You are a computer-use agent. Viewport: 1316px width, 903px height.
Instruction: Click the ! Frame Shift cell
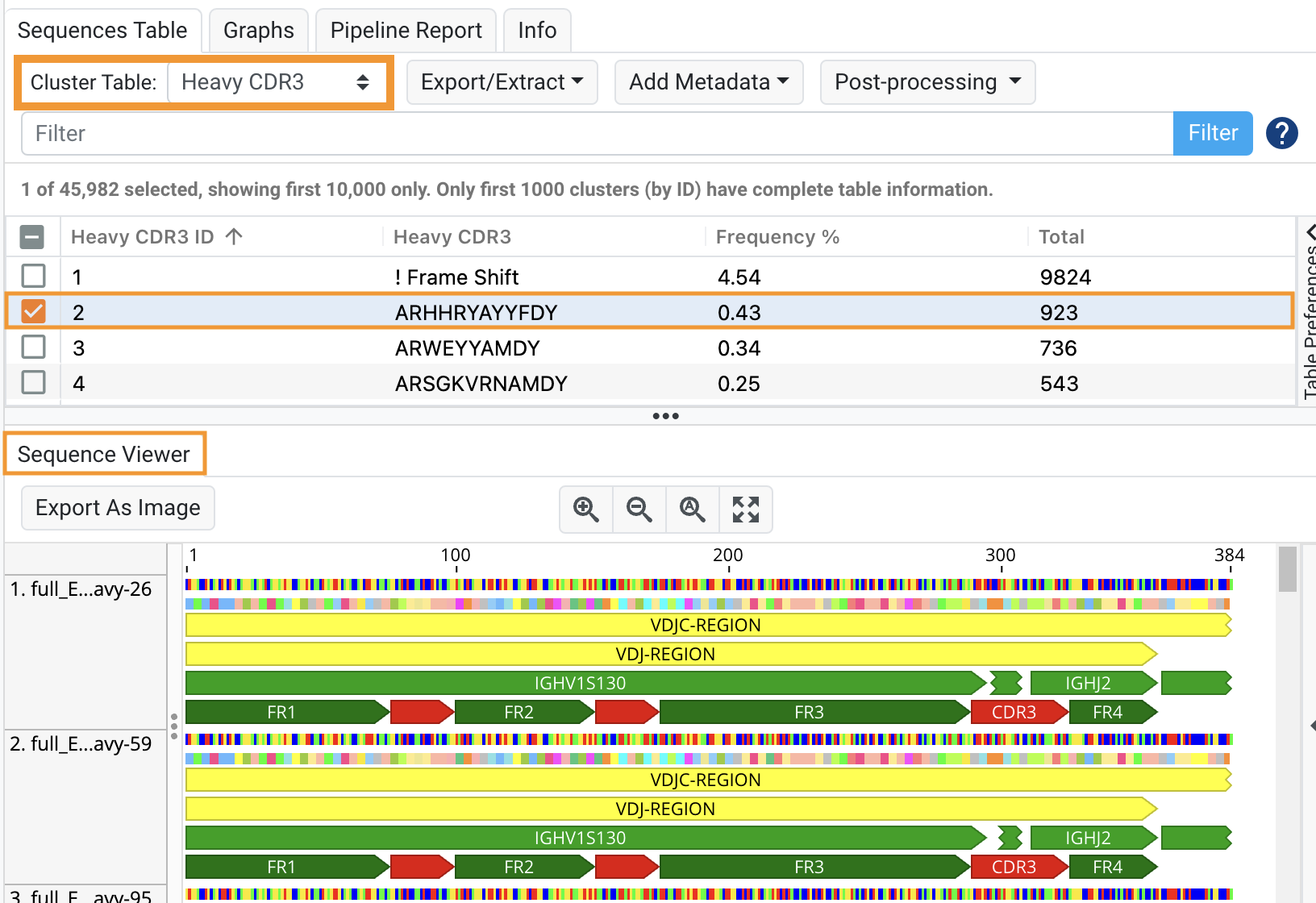(x=456, y=277)
